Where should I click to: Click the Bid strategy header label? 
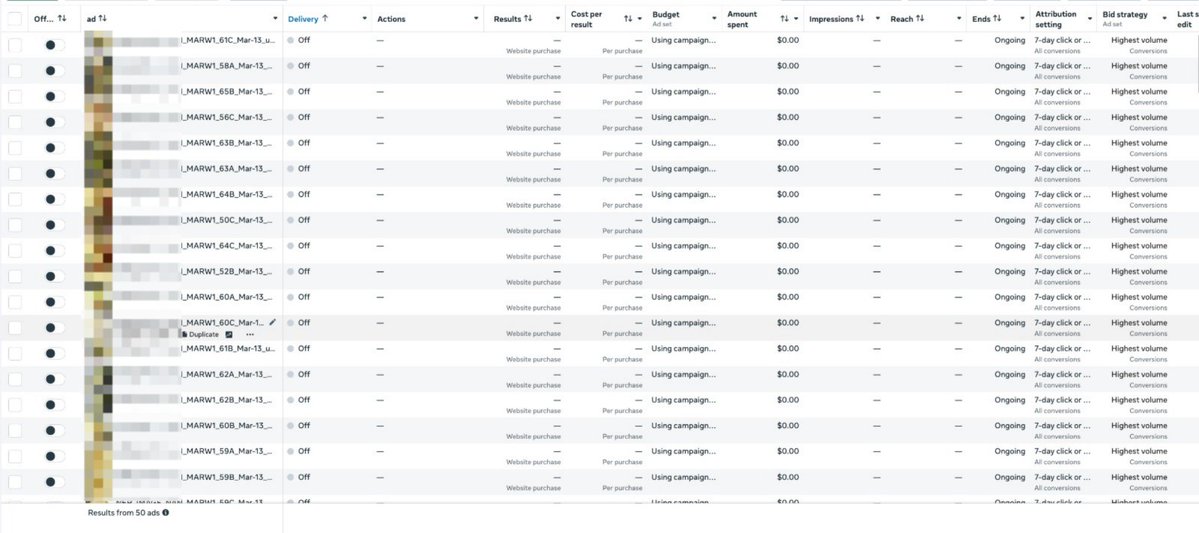(x=1125, y=15)
